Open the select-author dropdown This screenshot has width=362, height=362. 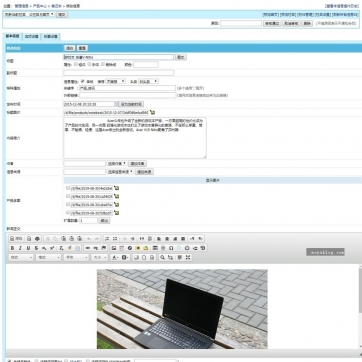point(117,164)
